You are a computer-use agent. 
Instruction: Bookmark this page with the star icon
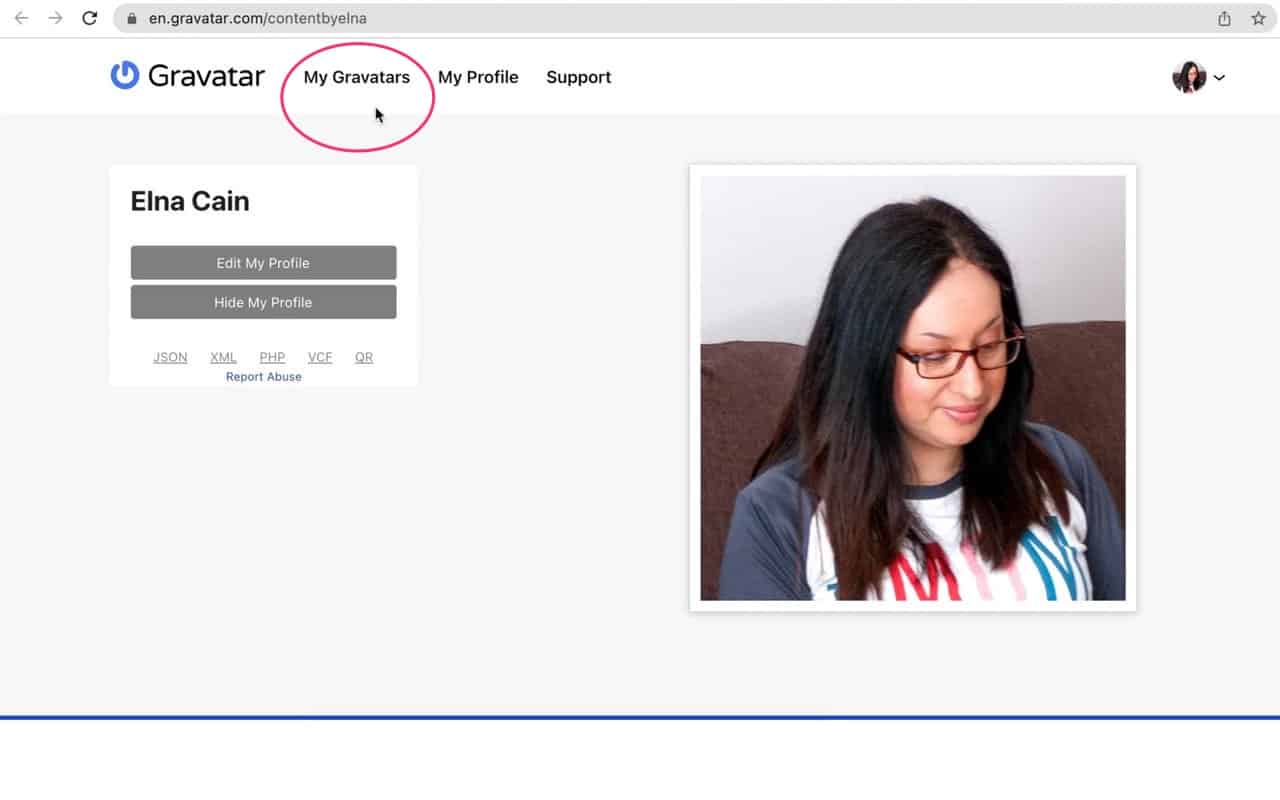[1259, 17]
